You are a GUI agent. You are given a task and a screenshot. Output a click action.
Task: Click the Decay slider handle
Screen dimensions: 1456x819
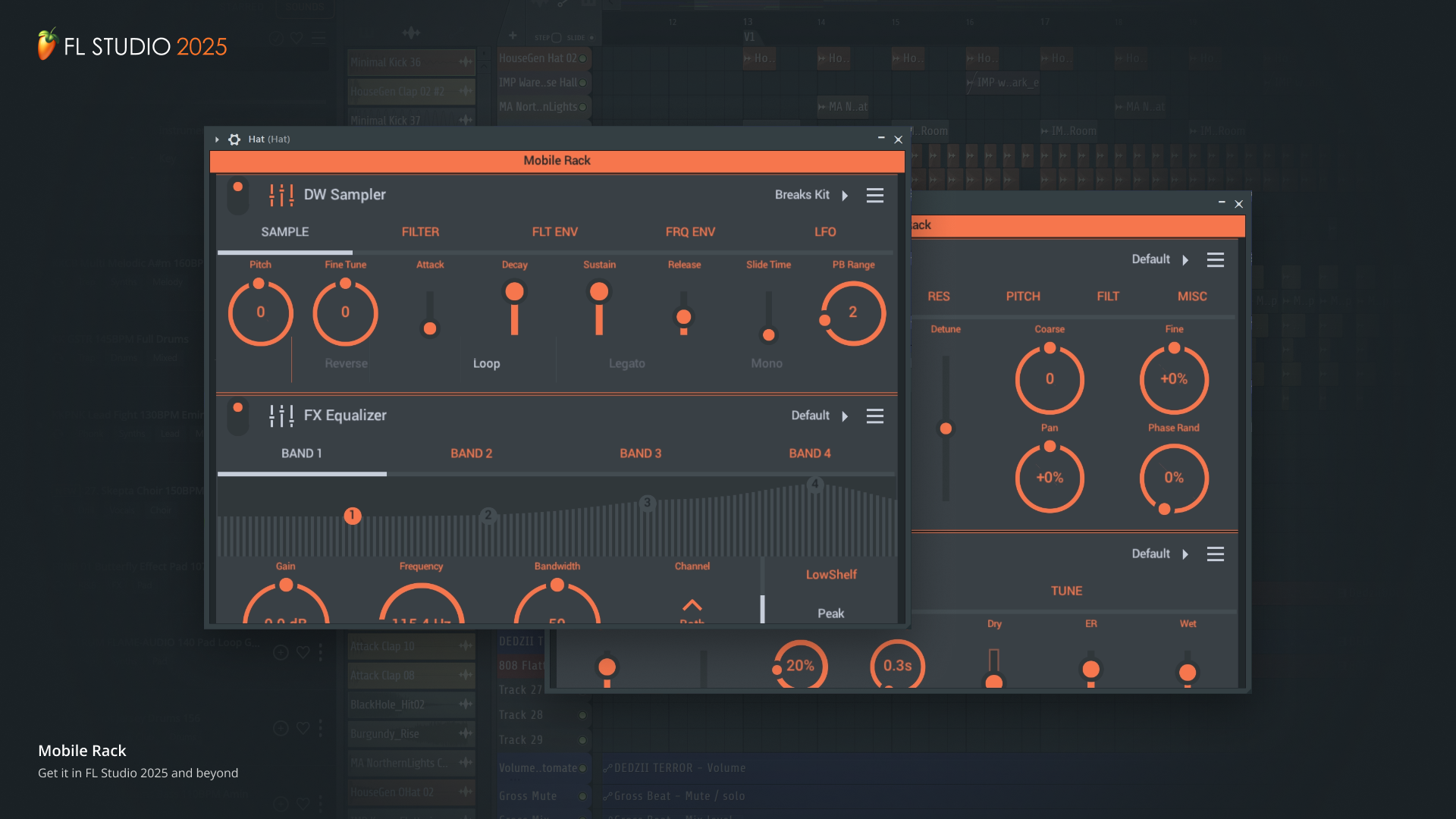point(514,292)
